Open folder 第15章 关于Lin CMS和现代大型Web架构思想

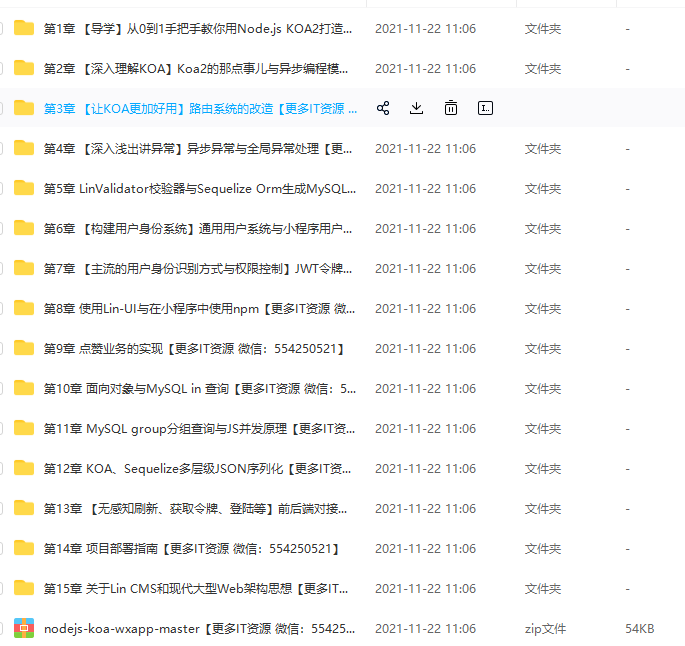tap(196, 589)
